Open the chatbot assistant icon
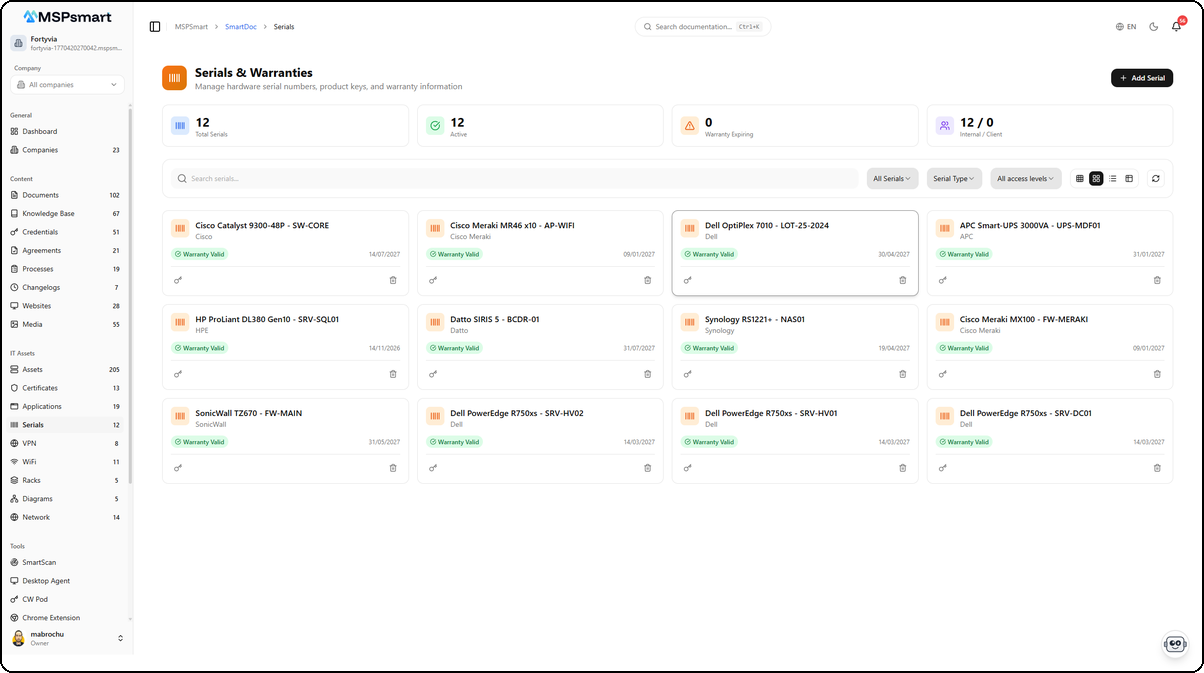Viewport: 1204px width, 673px height. pos(1175,645)
